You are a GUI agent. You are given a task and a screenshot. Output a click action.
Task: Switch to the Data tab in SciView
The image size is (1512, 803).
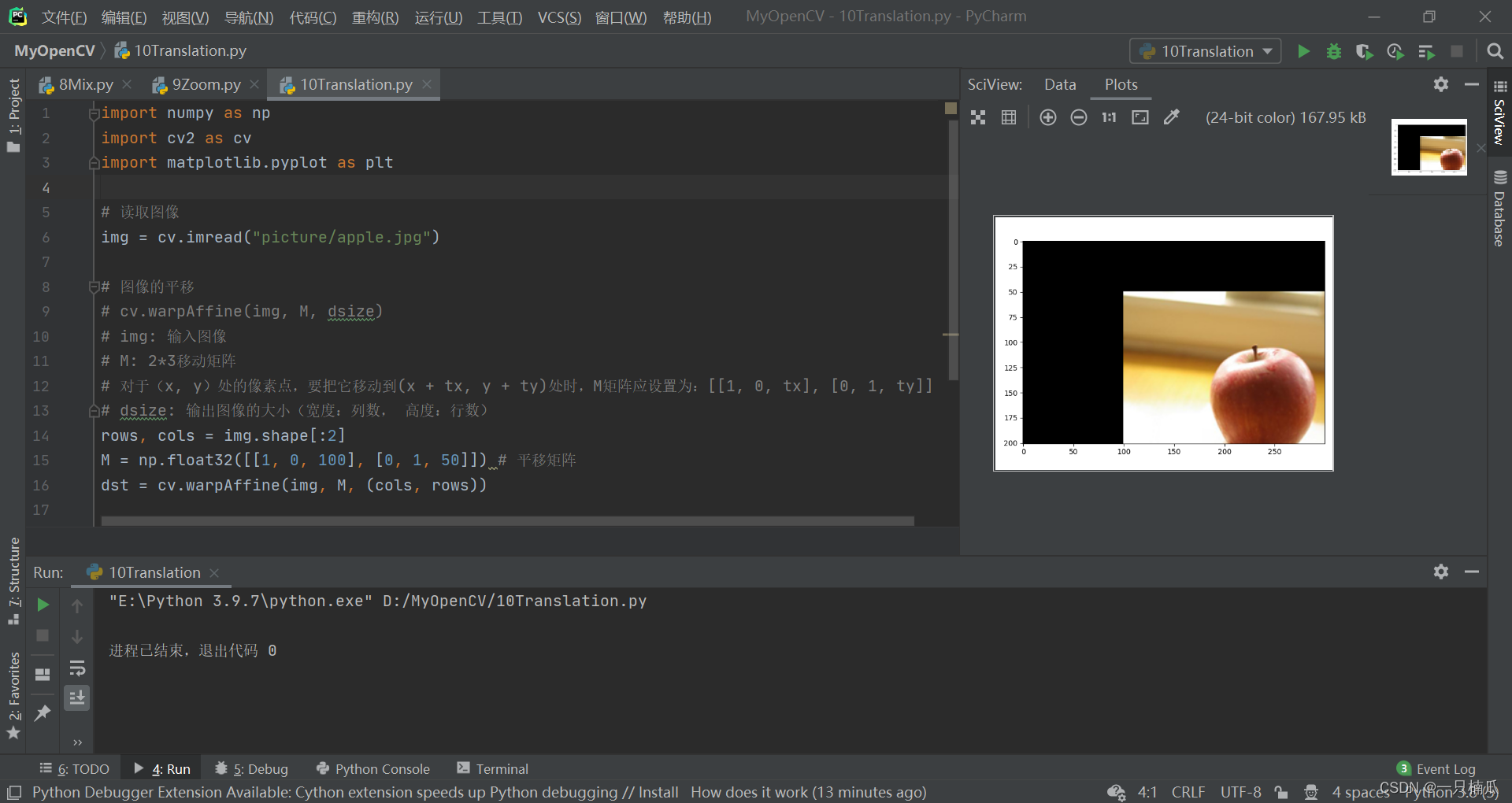(1059, 84)
